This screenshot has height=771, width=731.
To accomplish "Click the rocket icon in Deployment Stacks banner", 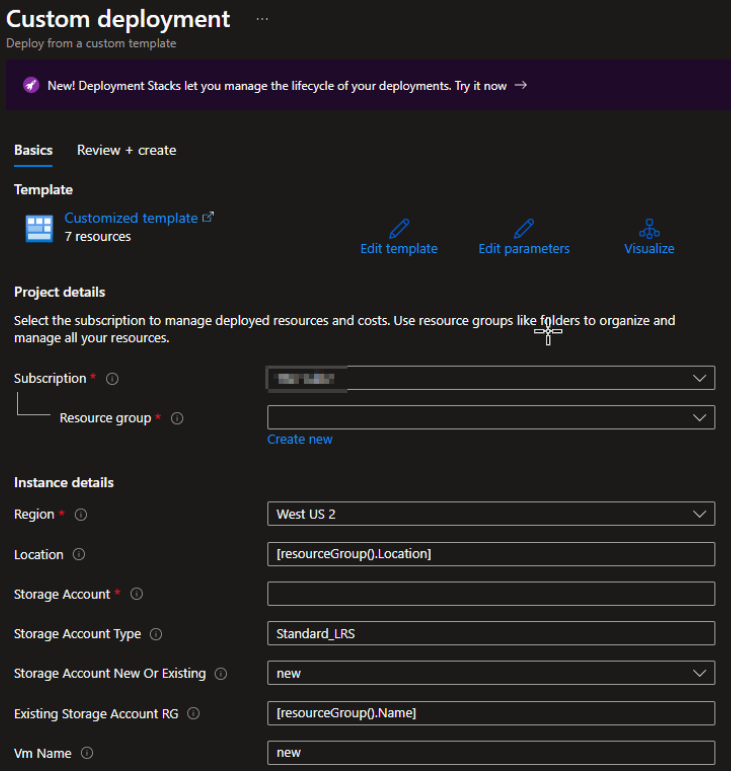I will point(30,86).
